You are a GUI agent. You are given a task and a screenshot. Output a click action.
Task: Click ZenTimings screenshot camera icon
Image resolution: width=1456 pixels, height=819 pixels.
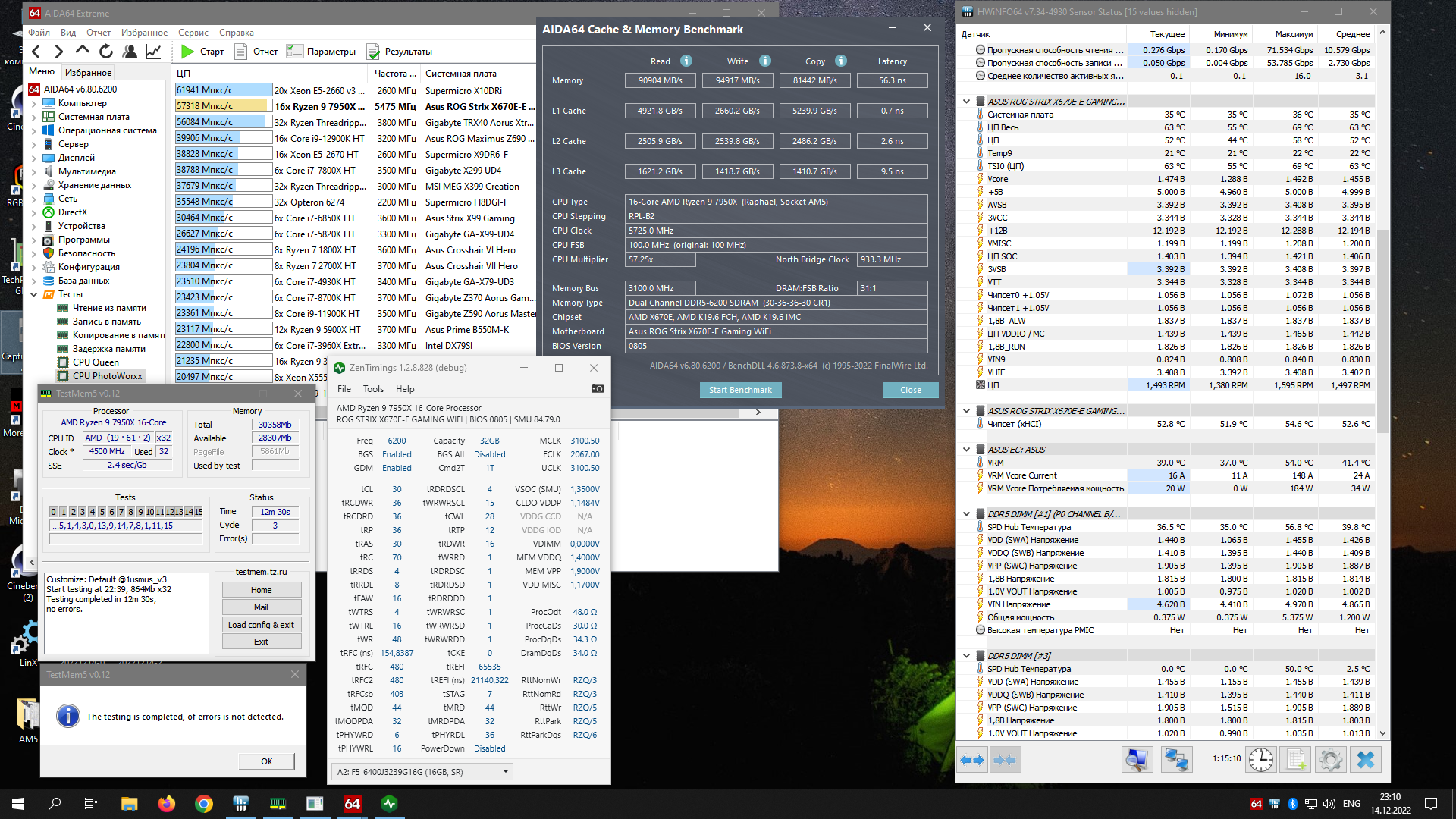tap(598, 389)
